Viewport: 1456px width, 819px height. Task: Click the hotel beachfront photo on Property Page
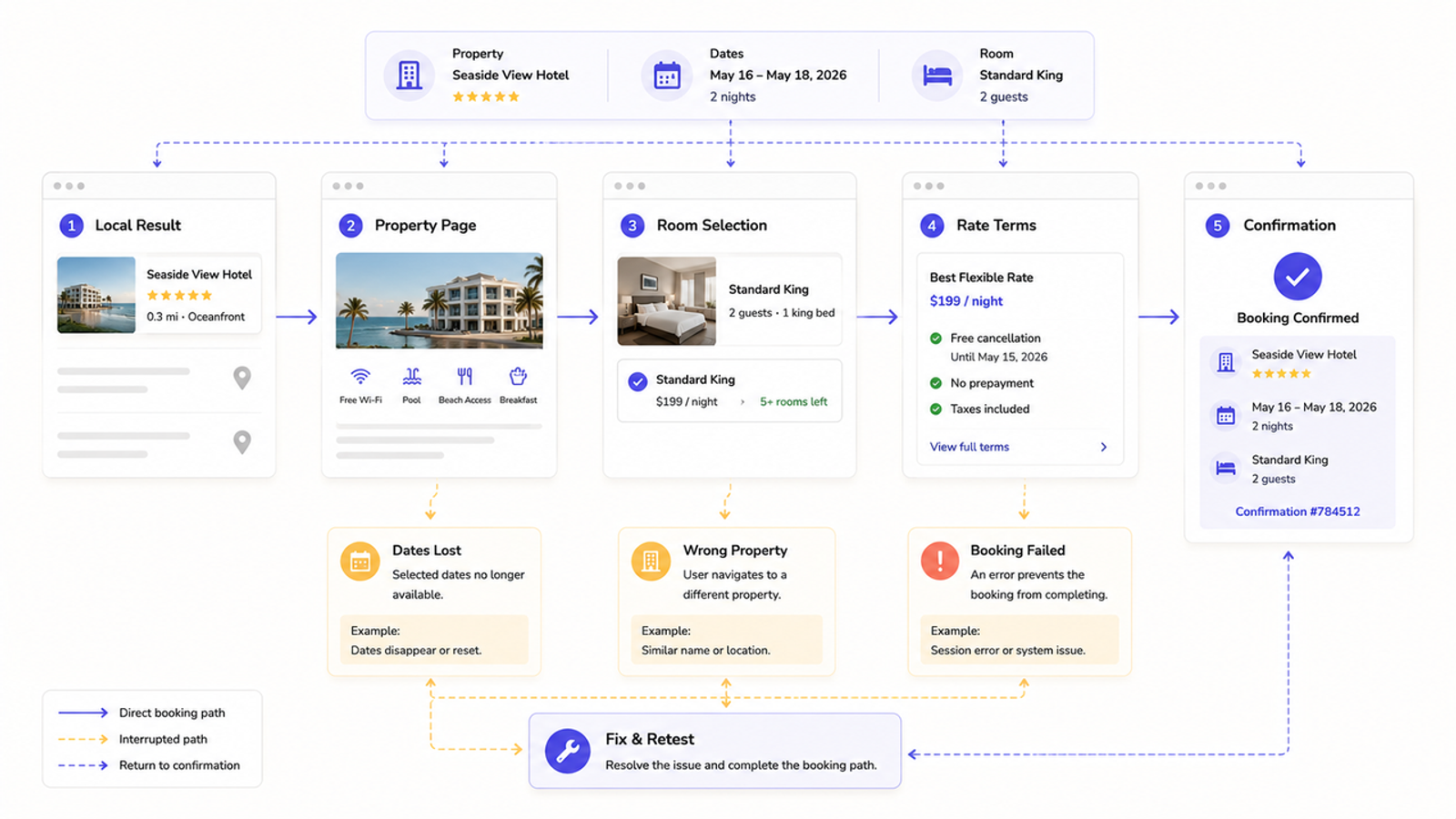click(440, 300)
